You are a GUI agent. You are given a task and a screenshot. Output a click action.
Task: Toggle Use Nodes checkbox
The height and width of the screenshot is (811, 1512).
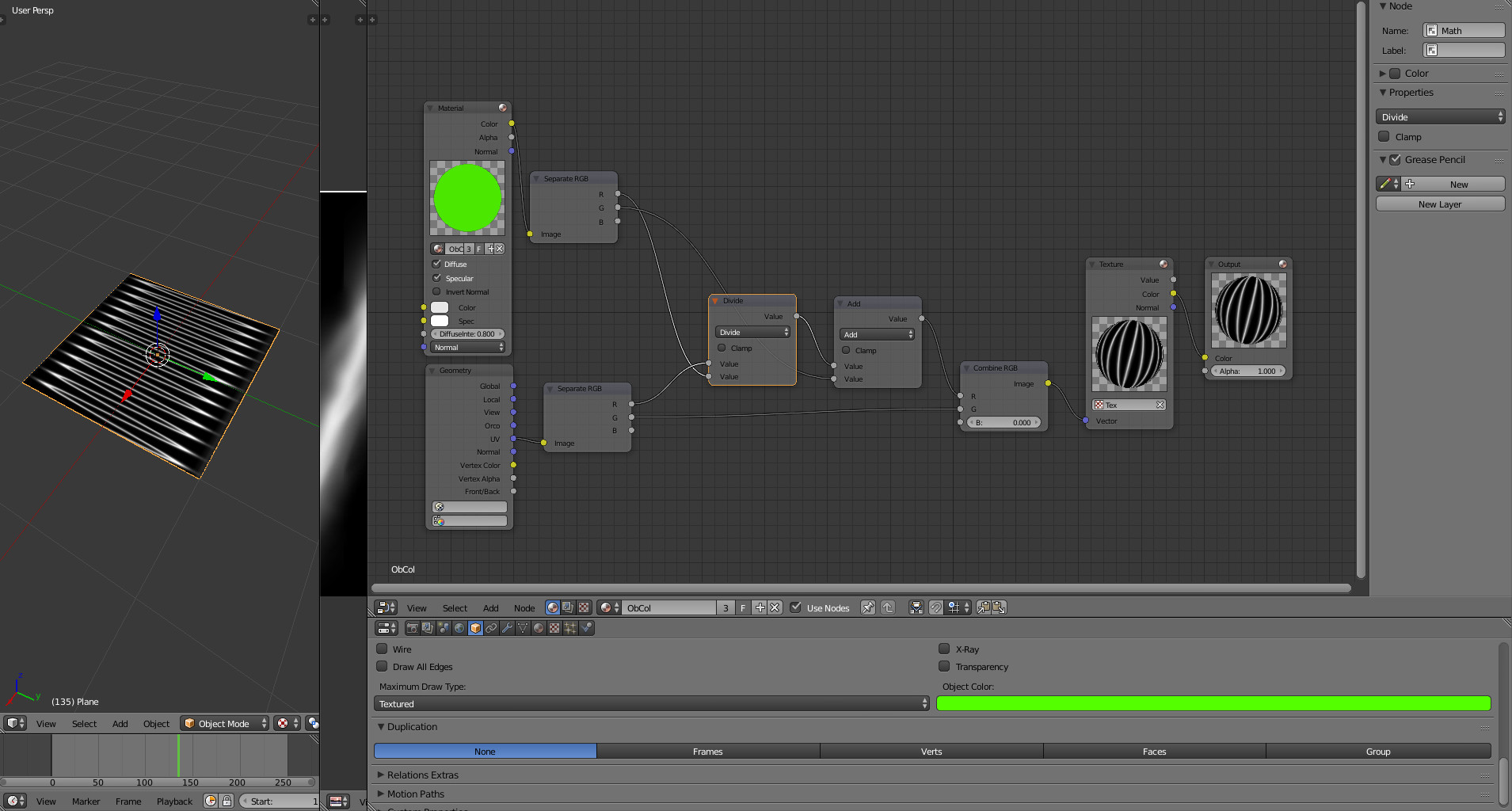coord(796,607)
